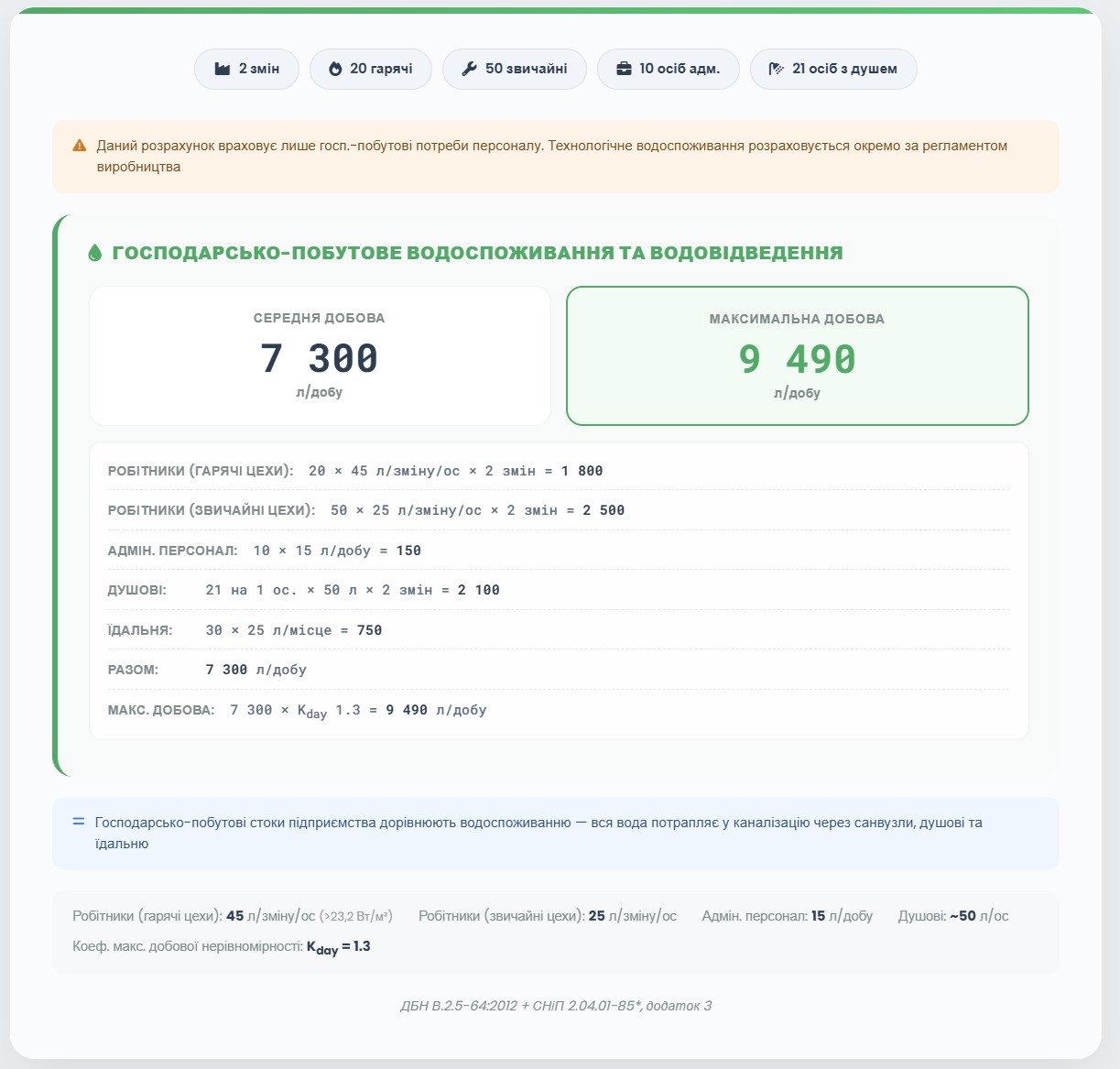Viewport: 1120px width, 1069px height.
Task: Click the total 7 300 л/добу in РАЗОМ row
Action: click(x=256, y=670)
